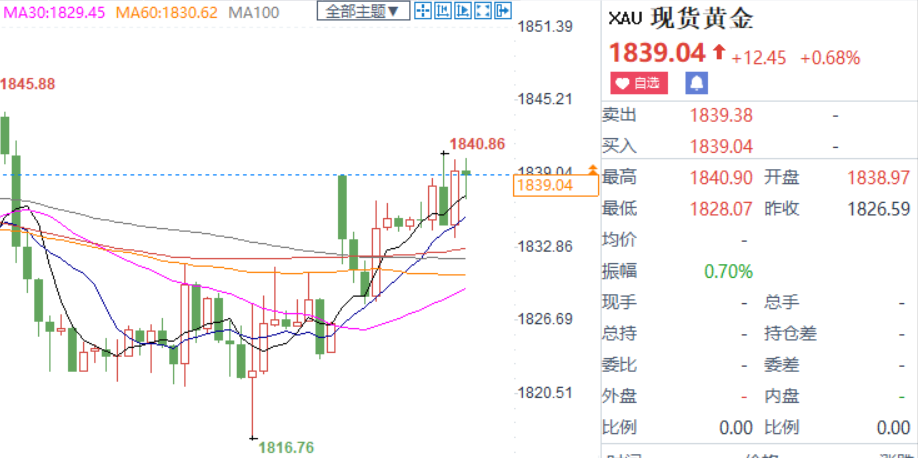The image size is (918, 458).
Task: Click the MA60 indicator label
Action: pyautogui.click(x=166, y=13)
